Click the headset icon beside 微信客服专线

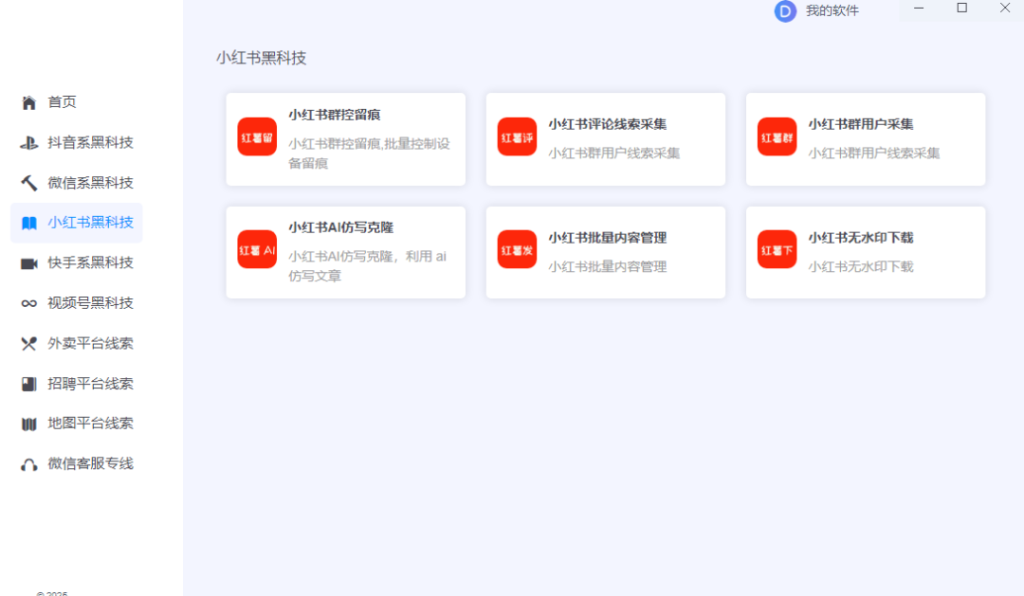[x=28, y=463]
